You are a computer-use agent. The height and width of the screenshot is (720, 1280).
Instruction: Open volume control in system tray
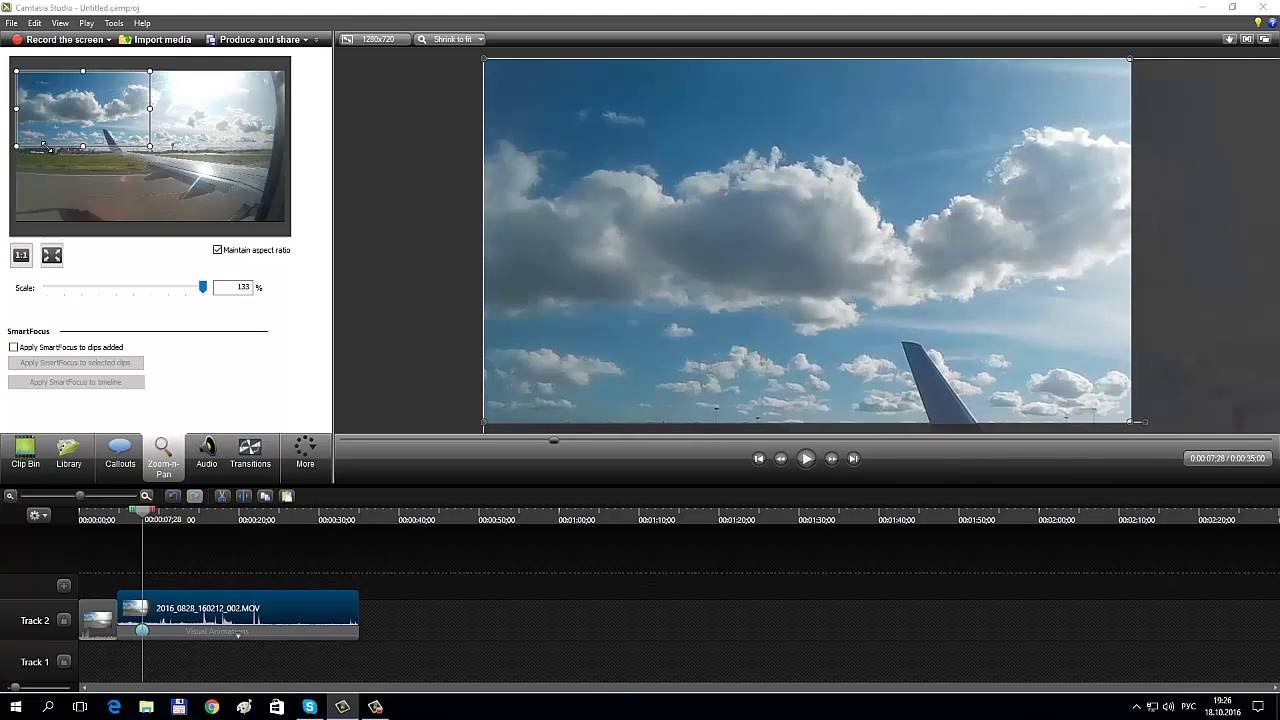(1169, 707)
